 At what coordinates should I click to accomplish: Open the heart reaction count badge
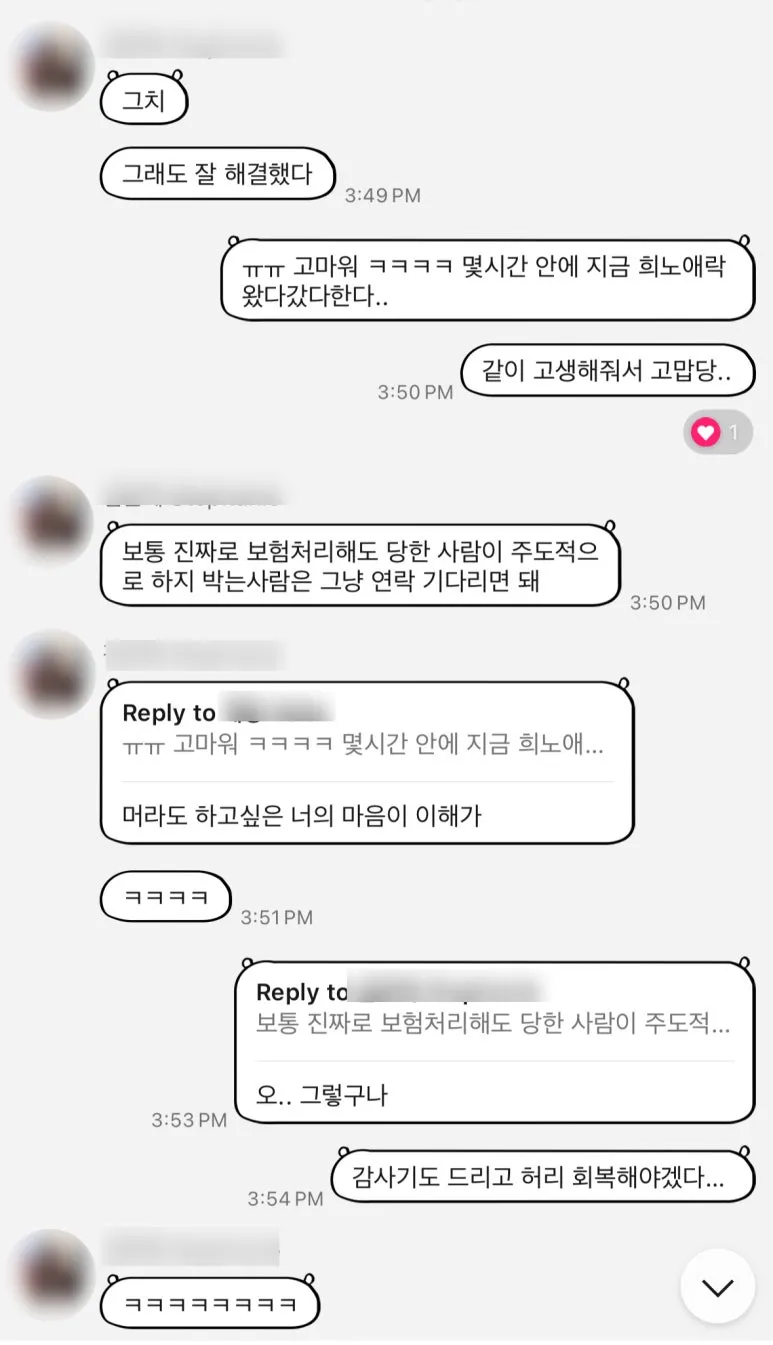(x=718, y=433)
